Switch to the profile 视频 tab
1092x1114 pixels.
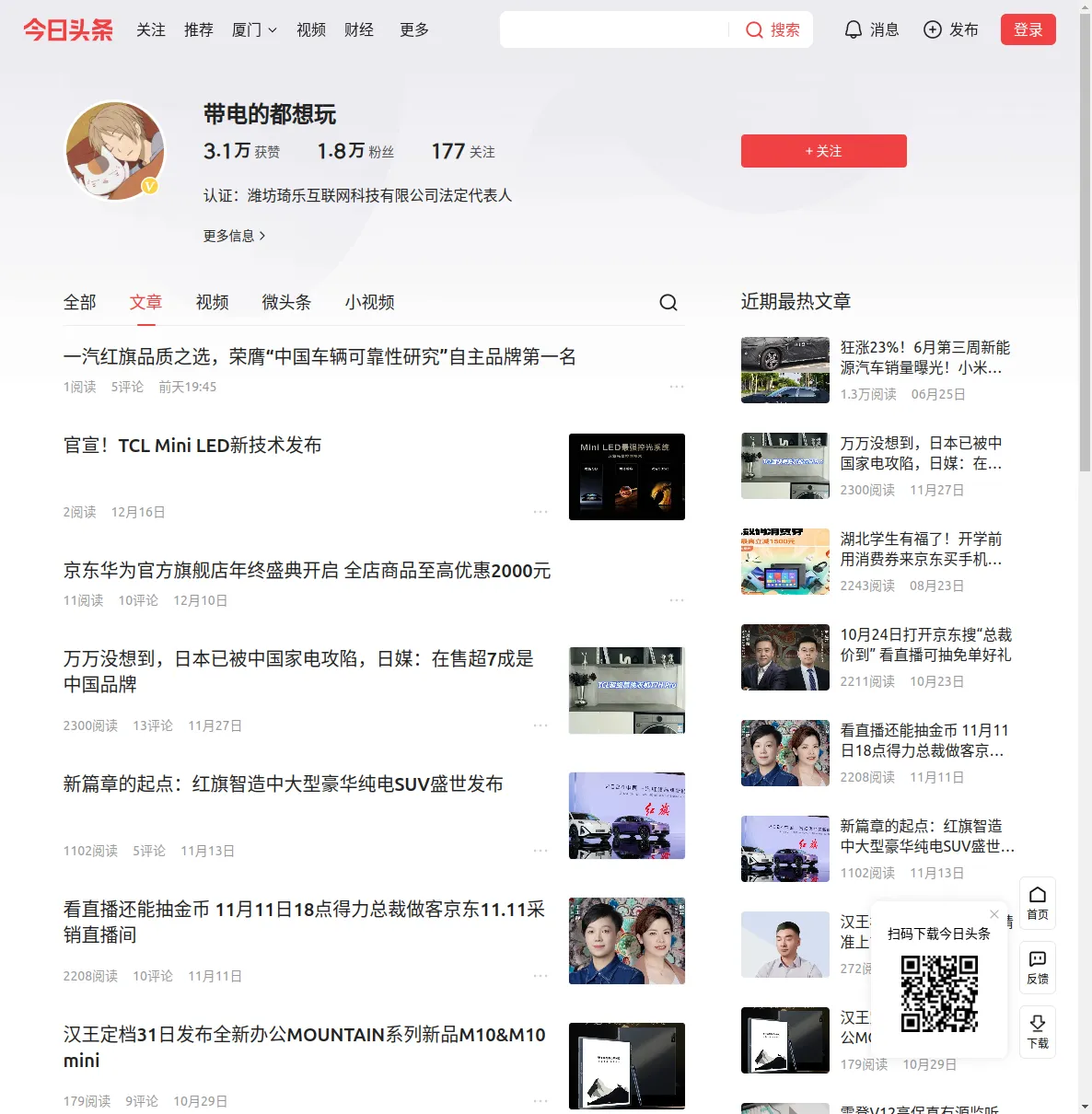(x=212, y=302)
